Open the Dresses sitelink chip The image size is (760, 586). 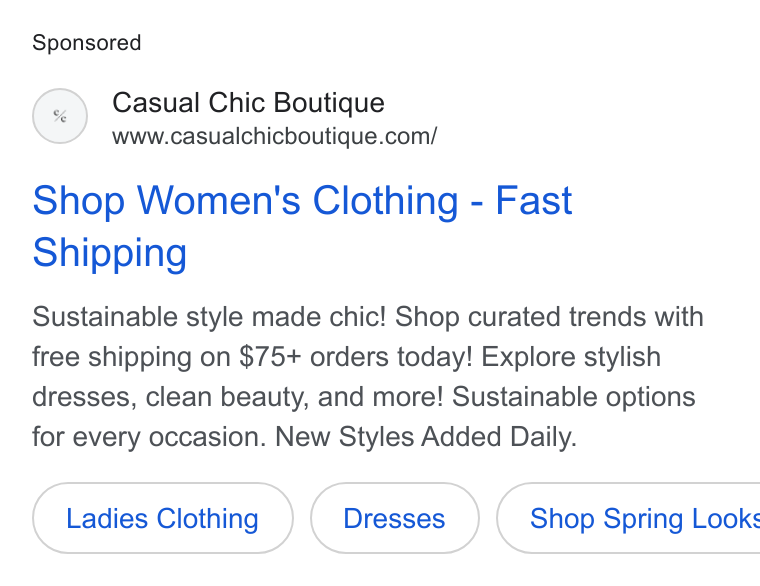pyautogui.click(x=395, y=518)
